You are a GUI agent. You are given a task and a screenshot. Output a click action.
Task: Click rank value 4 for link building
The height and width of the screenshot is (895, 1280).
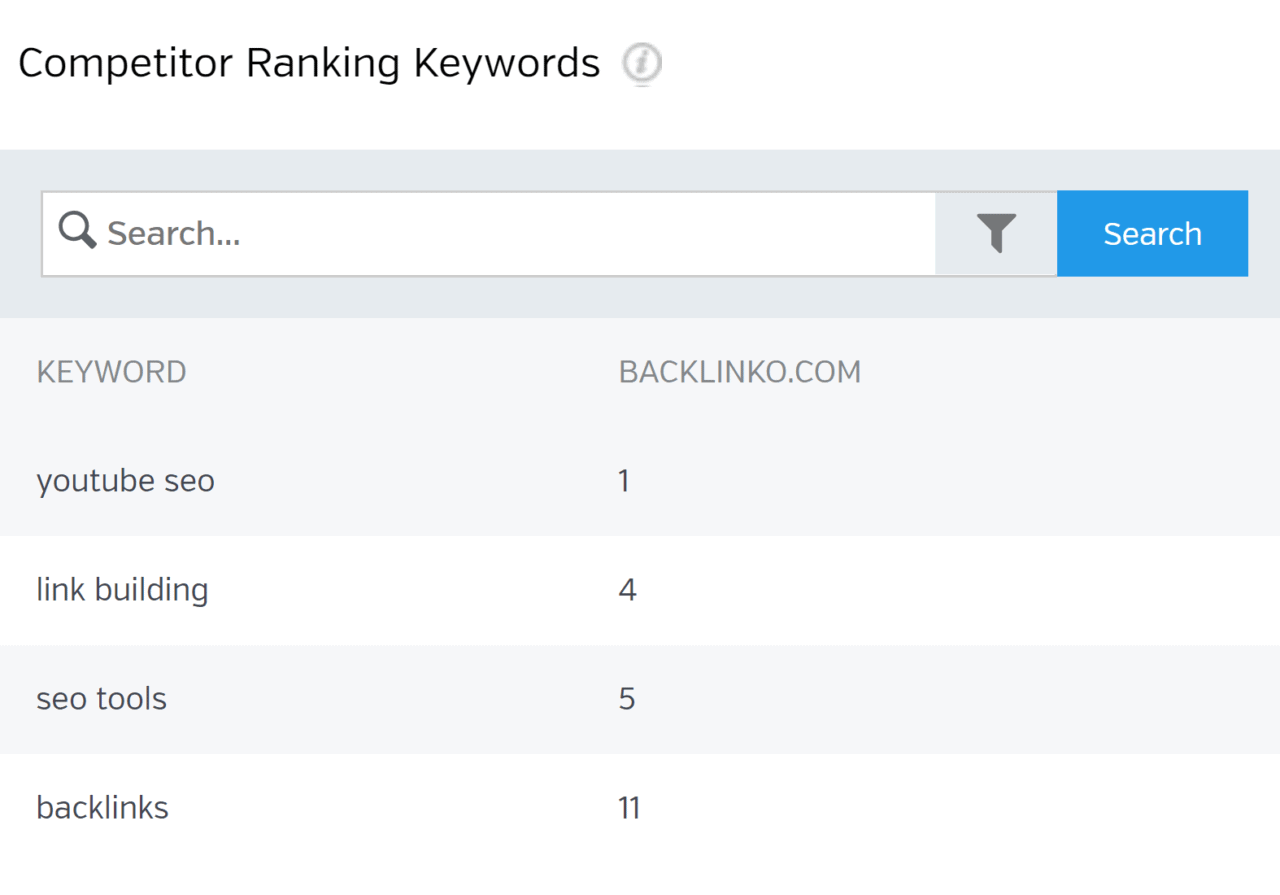[x=627, y=590]
